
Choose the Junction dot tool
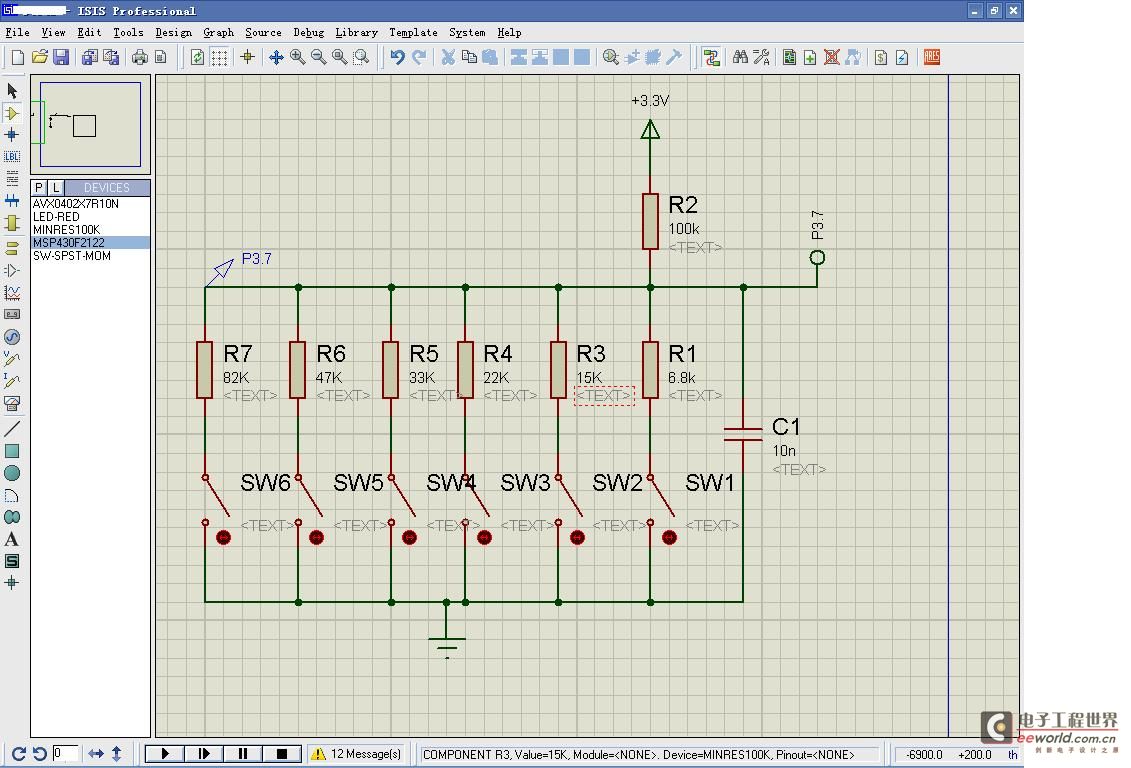(x=12, y=135)
